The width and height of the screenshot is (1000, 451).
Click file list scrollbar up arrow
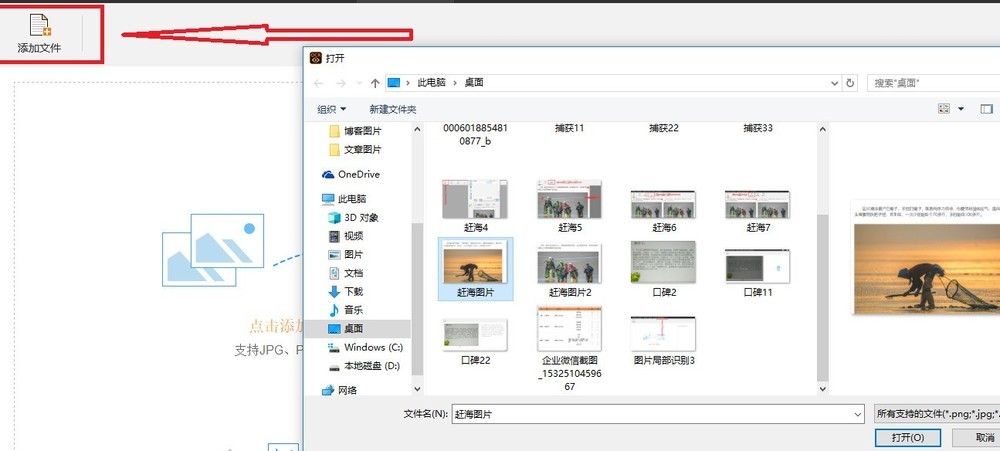pyautogui.click(x=823, y=128)
